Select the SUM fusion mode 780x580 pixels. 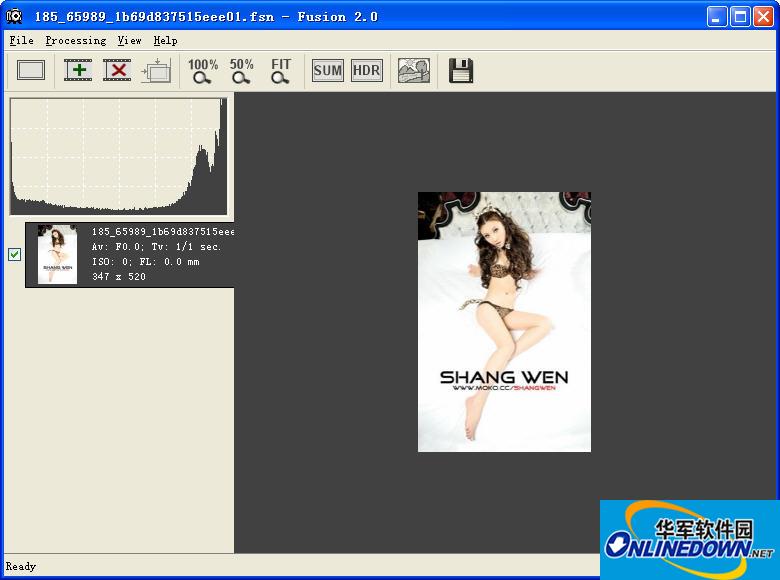click(x=327, y=70)
